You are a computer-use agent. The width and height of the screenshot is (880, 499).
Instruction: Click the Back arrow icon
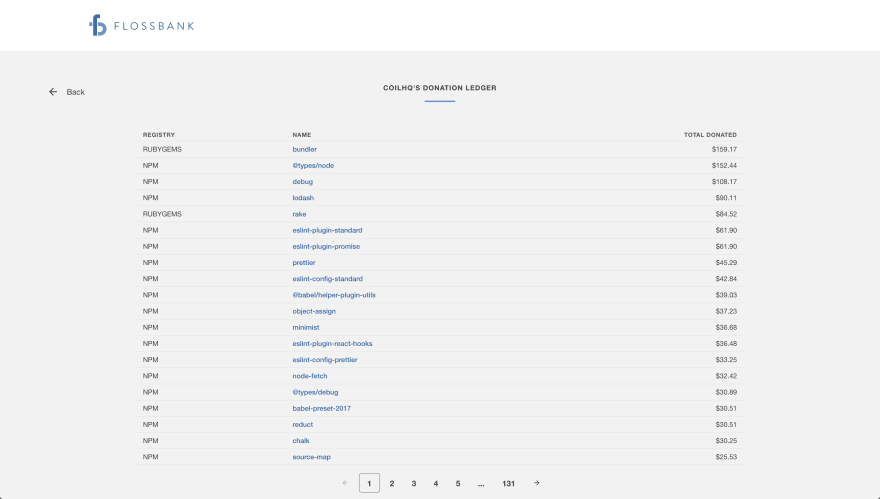click(x=53, y=91)
